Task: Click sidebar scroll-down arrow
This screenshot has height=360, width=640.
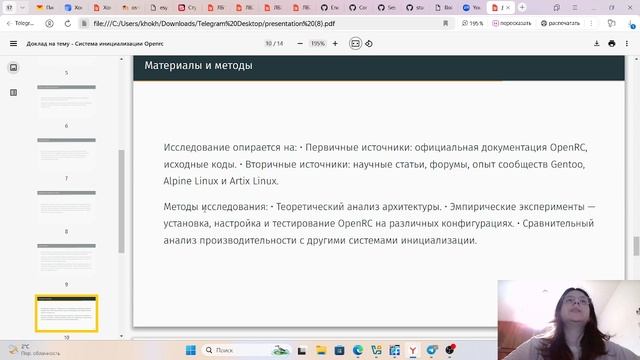Action: point(121,336)
